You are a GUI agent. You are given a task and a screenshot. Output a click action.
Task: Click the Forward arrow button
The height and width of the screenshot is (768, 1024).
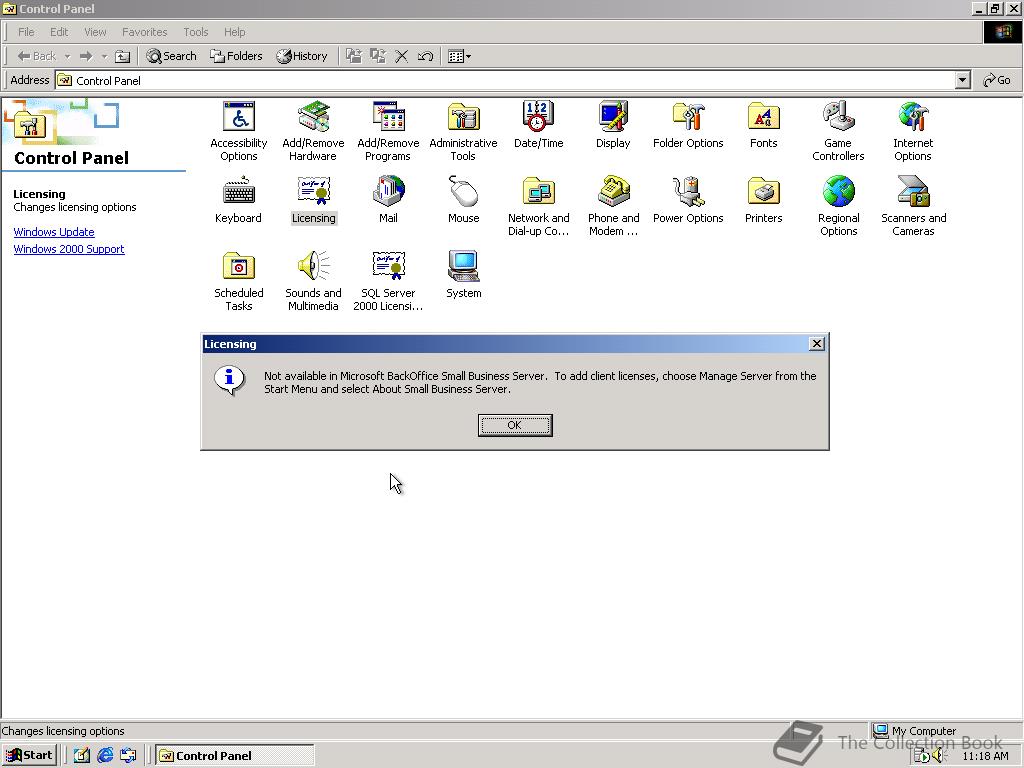(x=86, y=56)
